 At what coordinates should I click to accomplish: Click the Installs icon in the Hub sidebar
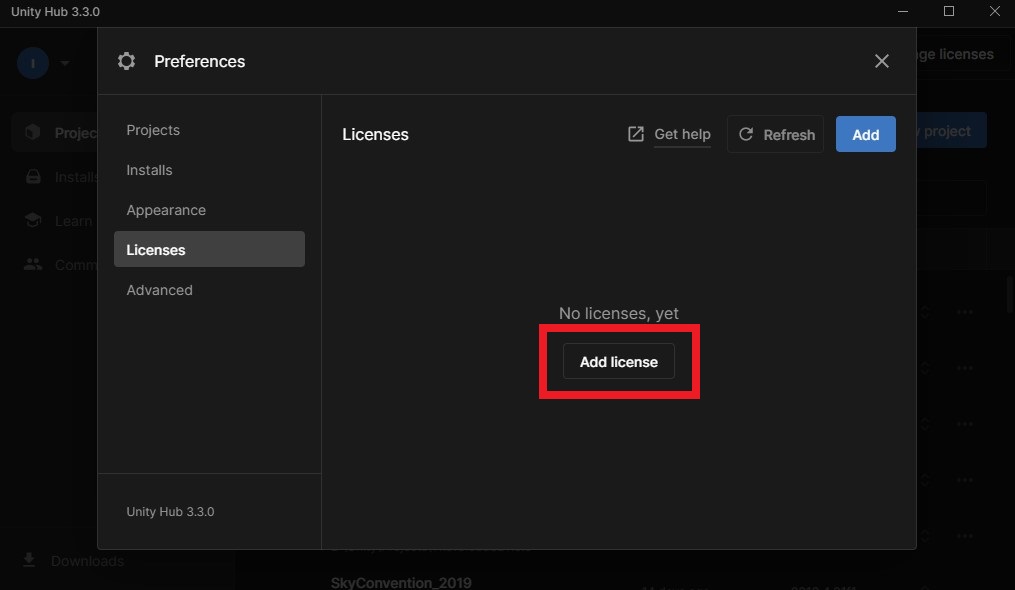point(34,177)
